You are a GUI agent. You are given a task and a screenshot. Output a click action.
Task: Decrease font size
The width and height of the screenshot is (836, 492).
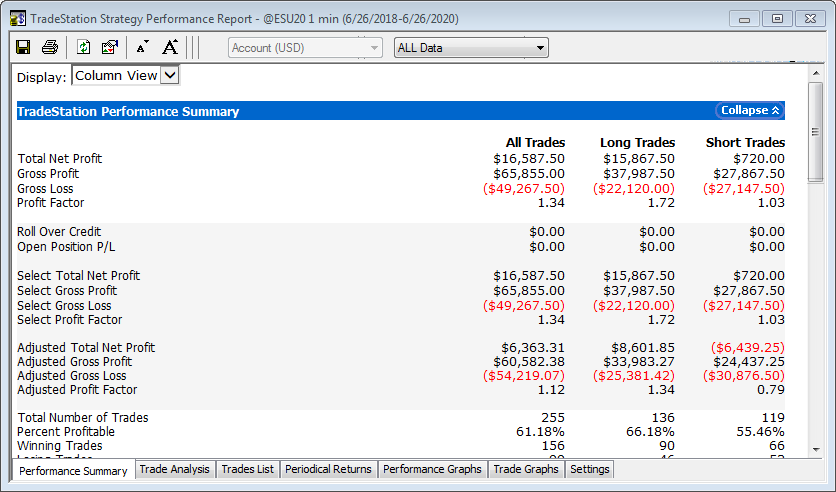coord(142,47)
